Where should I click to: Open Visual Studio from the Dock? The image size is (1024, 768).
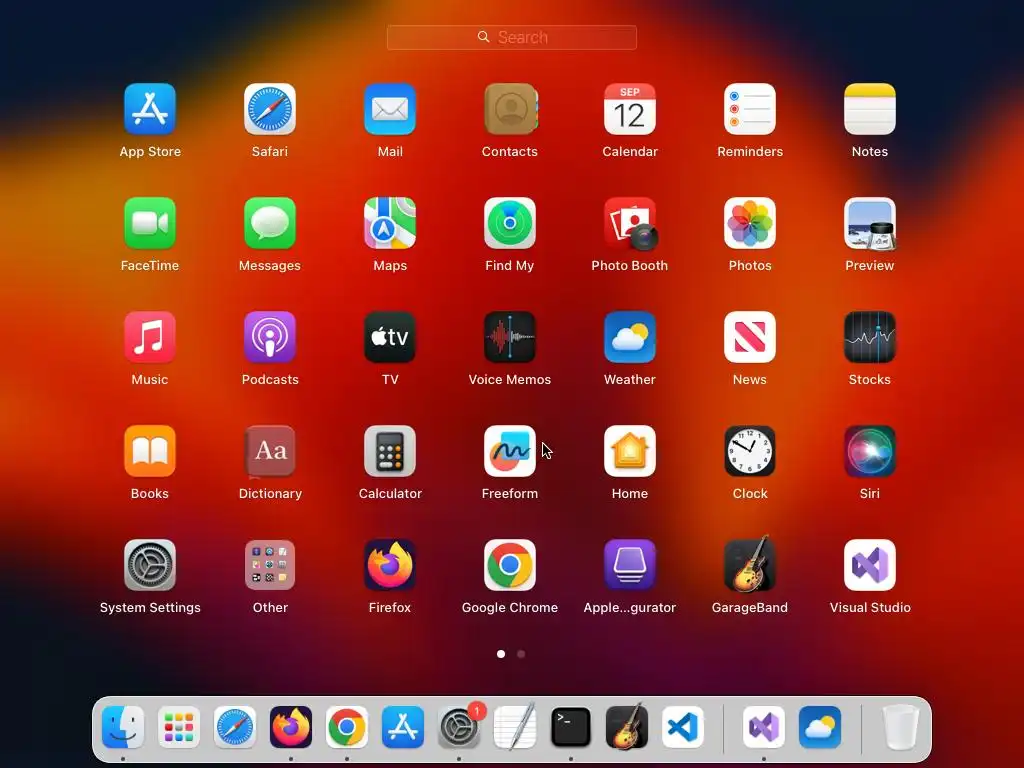click(x=764, y=727)
